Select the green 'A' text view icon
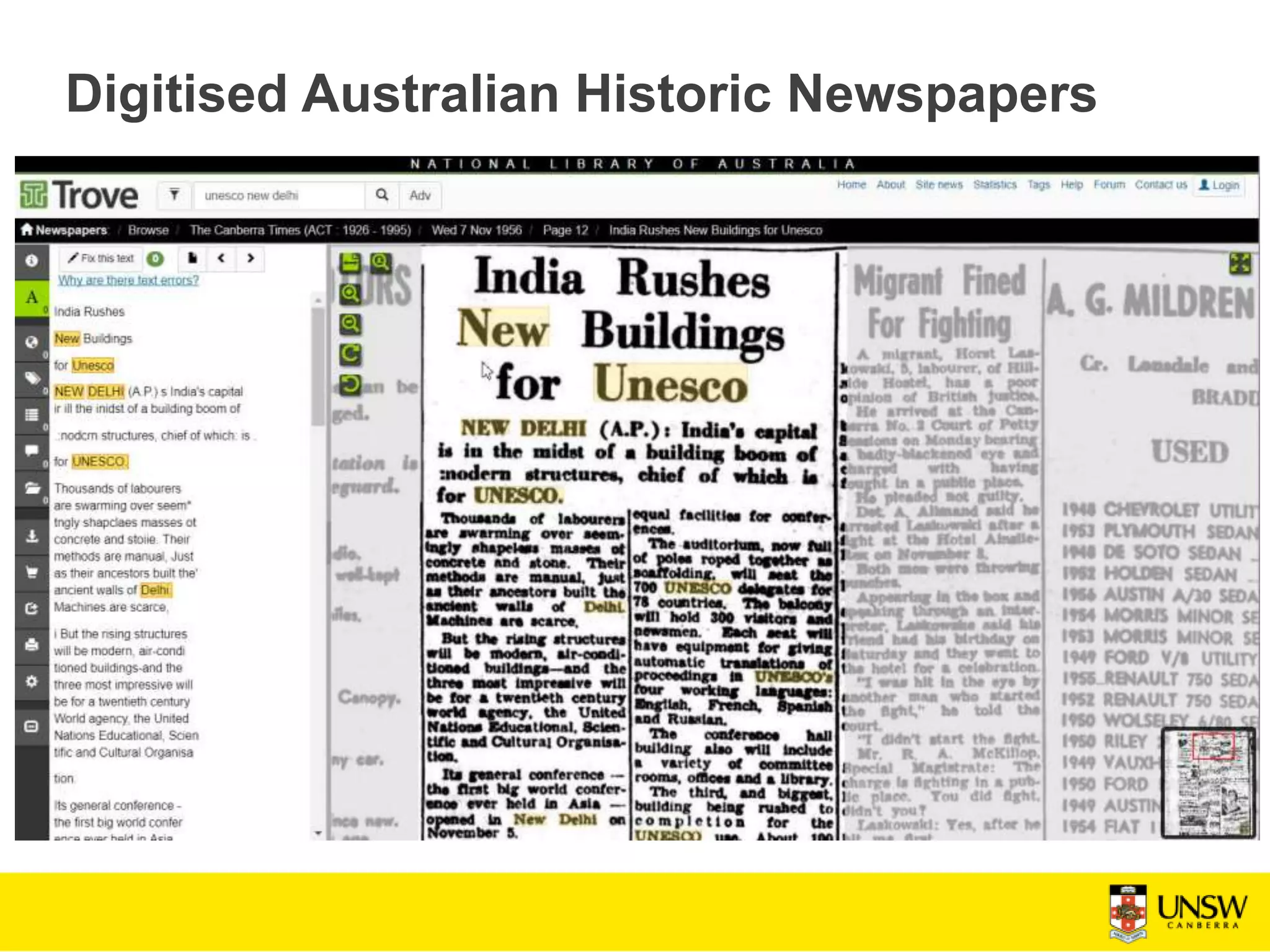 [32, 298]
